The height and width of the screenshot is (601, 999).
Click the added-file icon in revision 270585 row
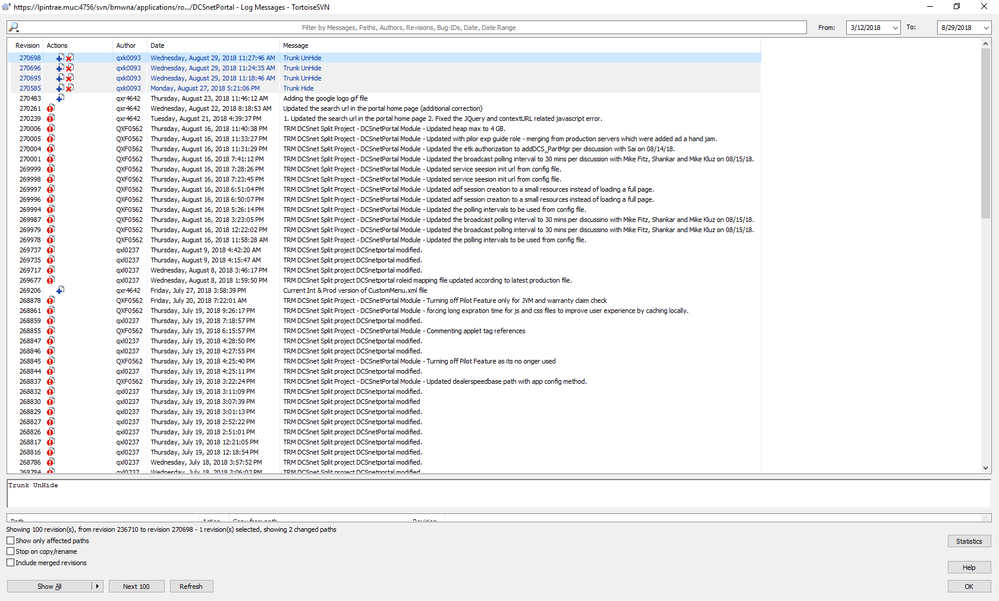tap(60, 88)
